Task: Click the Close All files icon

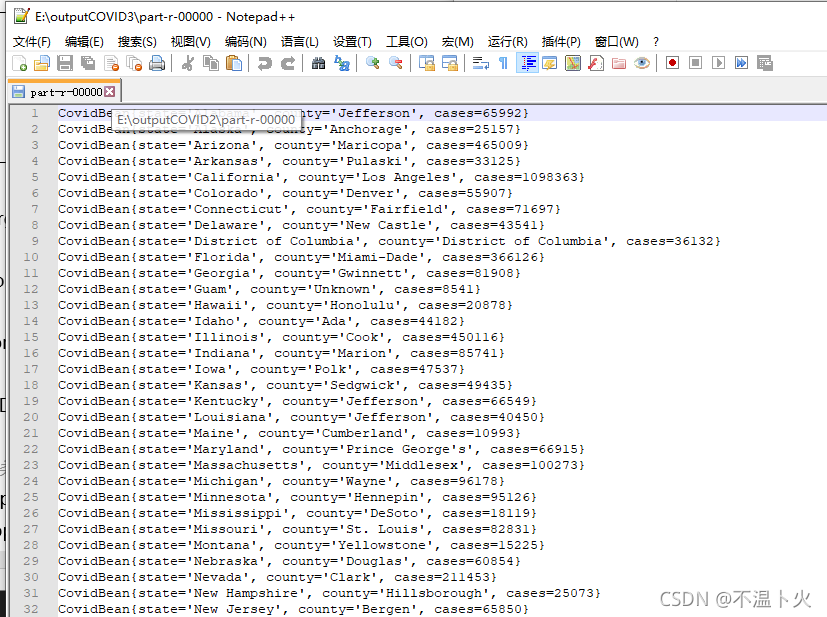Action: coord(134,63)
